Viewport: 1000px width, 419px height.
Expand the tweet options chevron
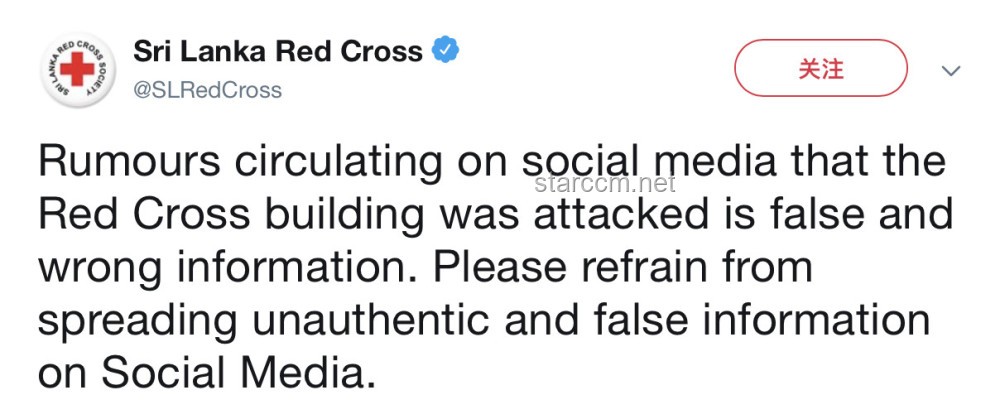[951, 70]
